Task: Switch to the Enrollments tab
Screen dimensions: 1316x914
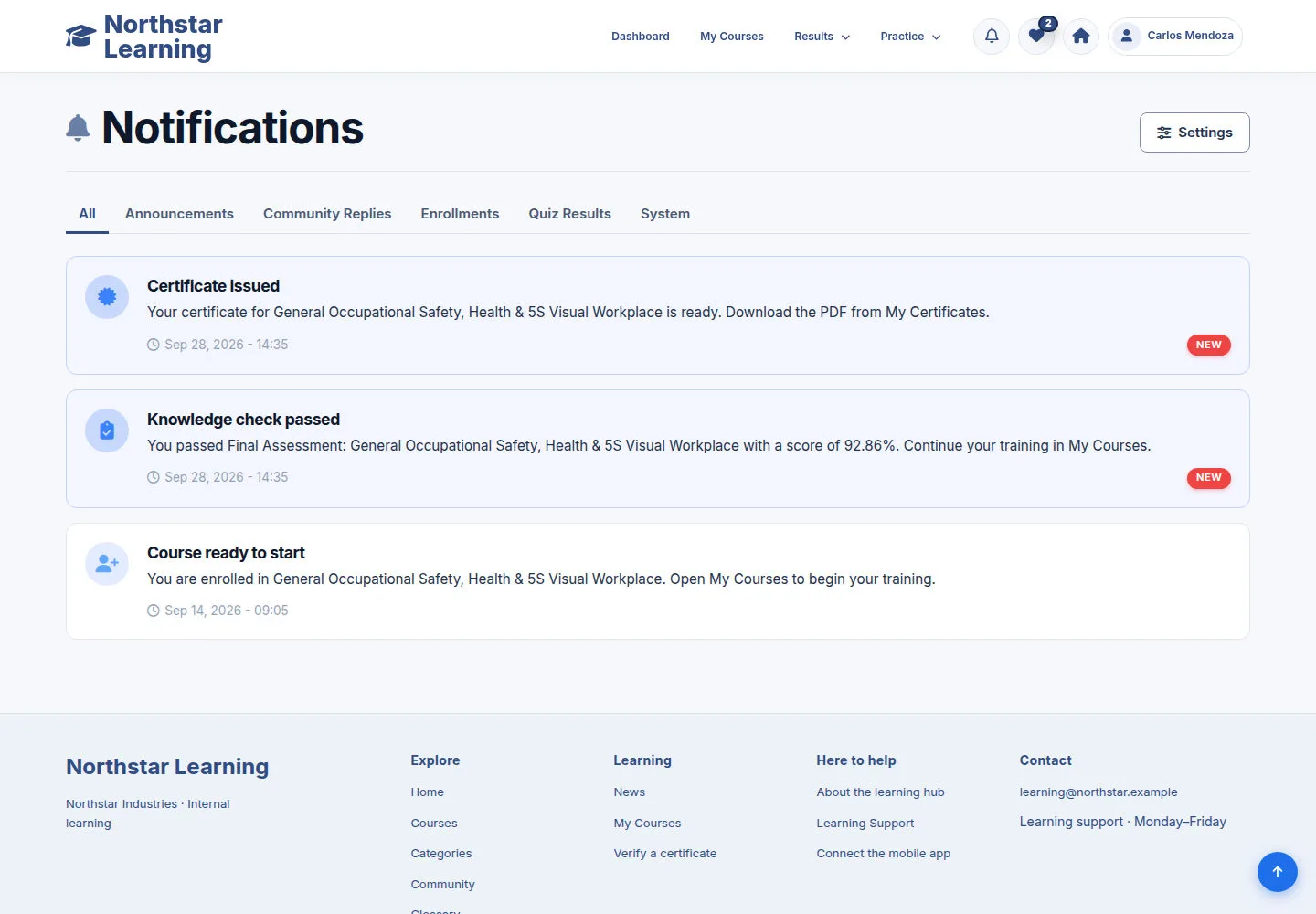Action: pos(460,214)
